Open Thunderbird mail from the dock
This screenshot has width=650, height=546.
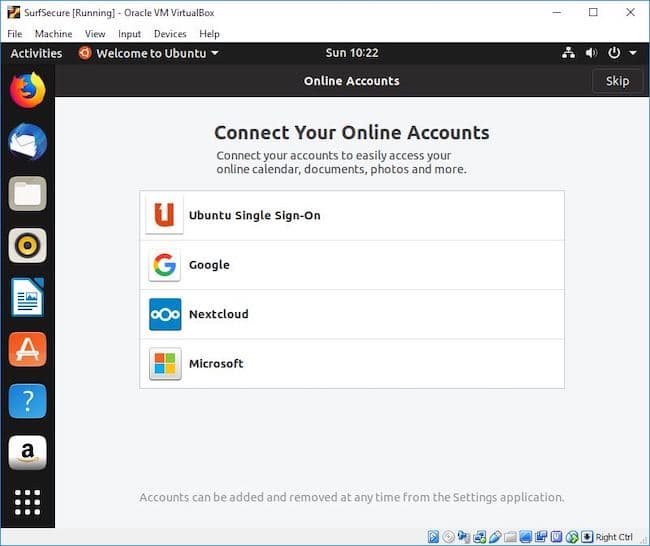click(27, 142)
